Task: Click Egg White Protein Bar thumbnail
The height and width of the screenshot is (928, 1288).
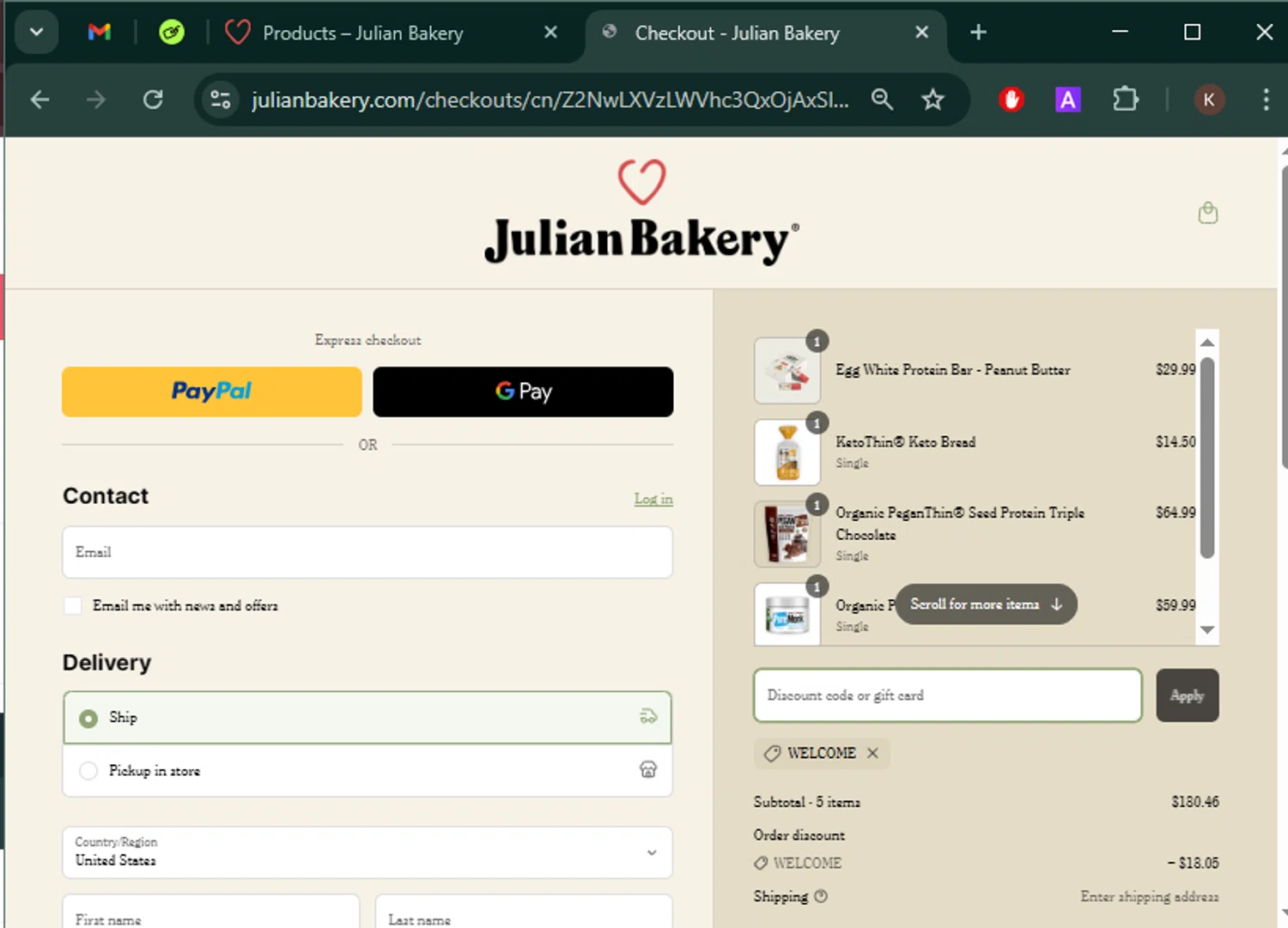Action: coord(787,371)
